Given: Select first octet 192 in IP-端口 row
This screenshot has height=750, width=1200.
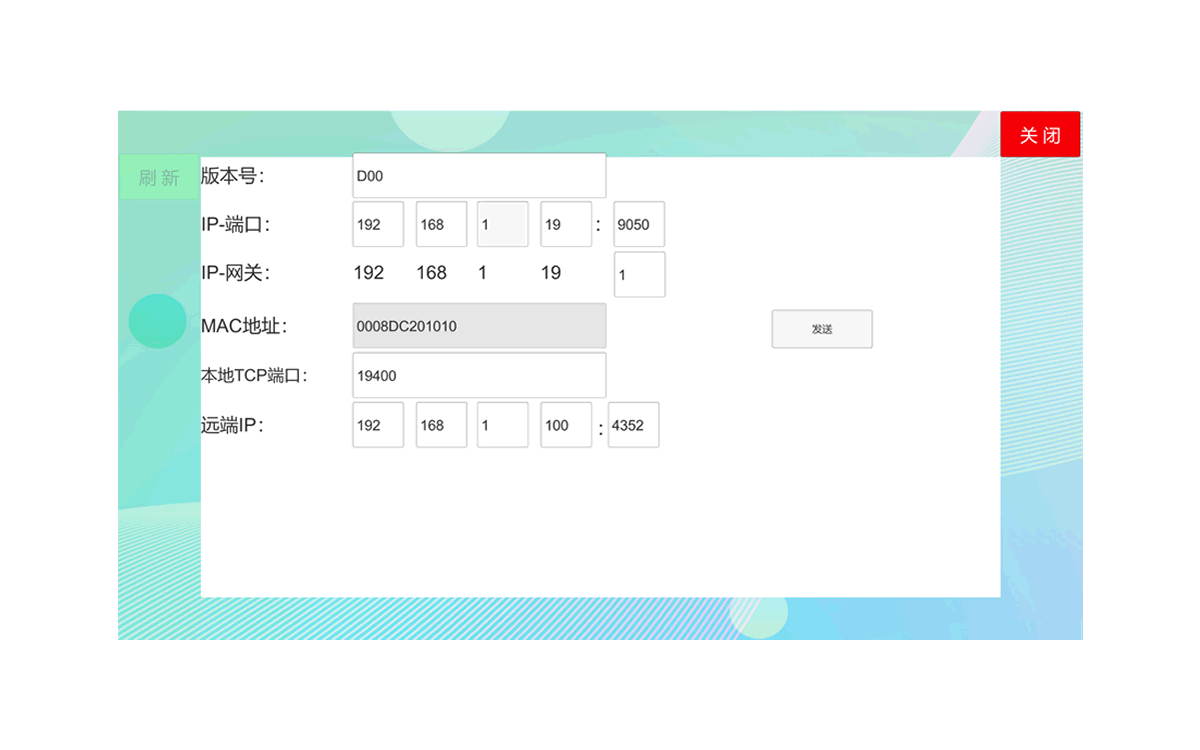Looking at the screenshot, I should (x=378, y=225).
